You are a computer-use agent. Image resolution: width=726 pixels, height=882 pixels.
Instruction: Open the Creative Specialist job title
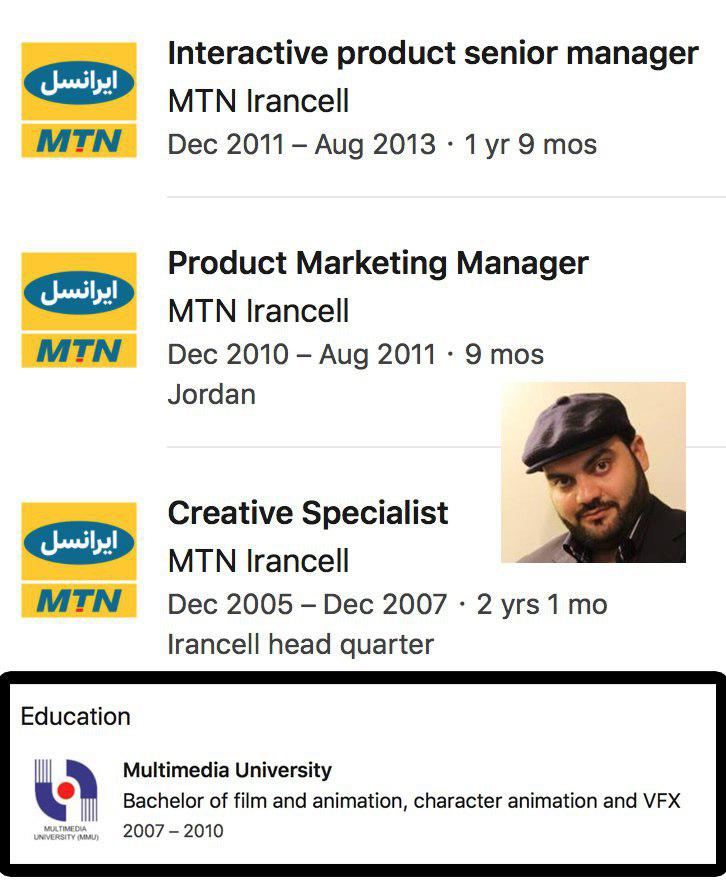click(x=308, y=513)
